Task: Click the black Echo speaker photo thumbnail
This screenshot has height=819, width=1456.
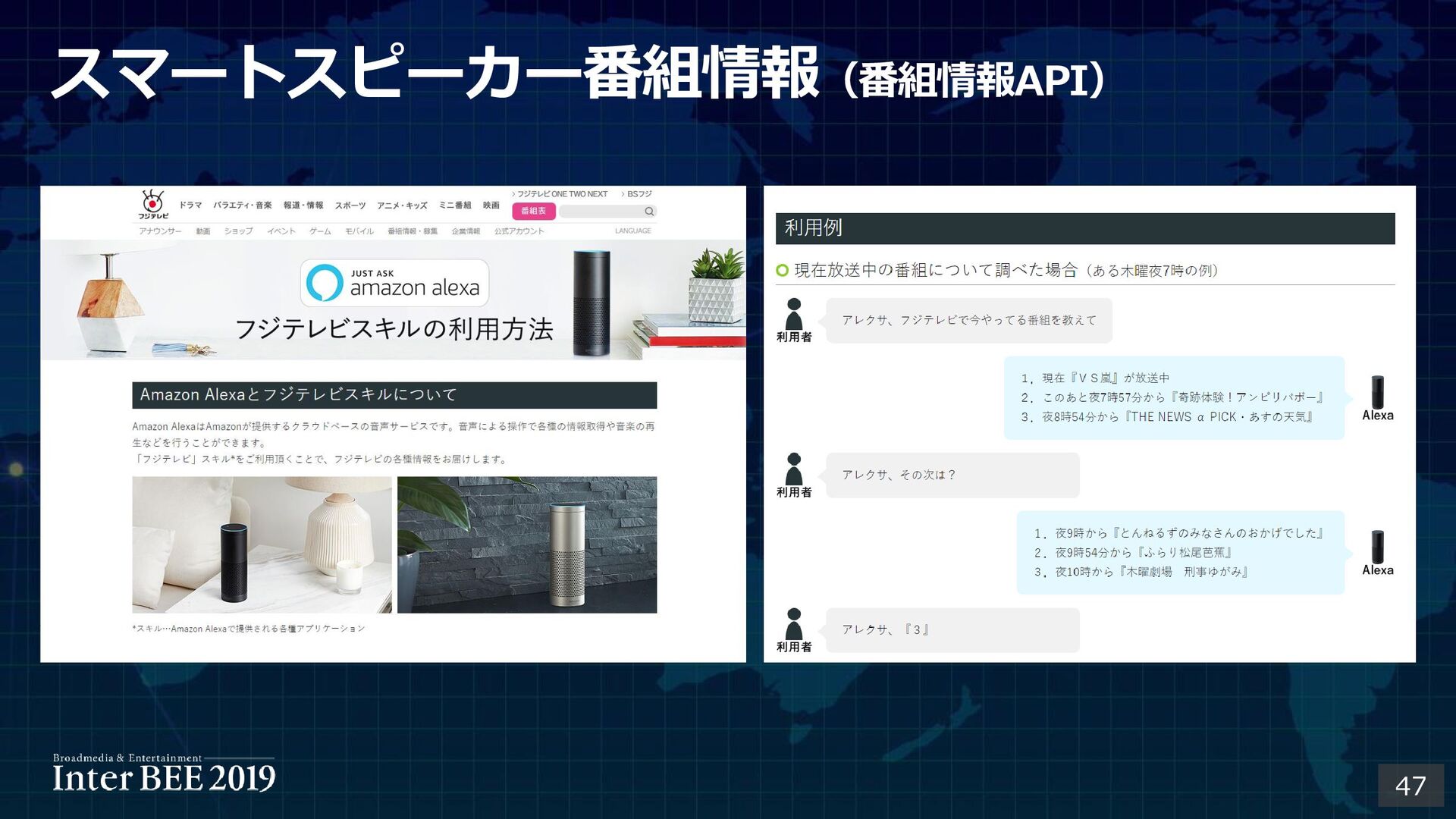Action: 262,544
